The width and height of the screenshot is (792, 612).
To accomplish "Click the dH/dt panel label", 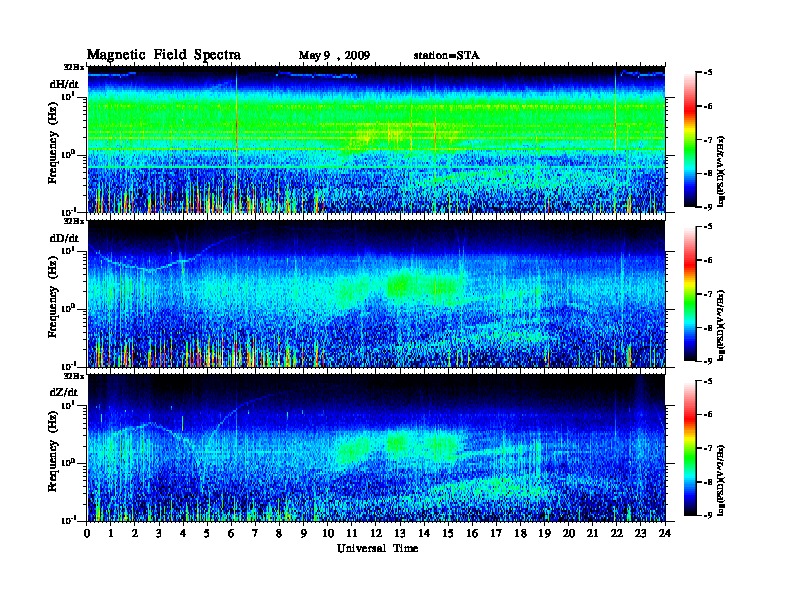I will click(x=64, y=84).
